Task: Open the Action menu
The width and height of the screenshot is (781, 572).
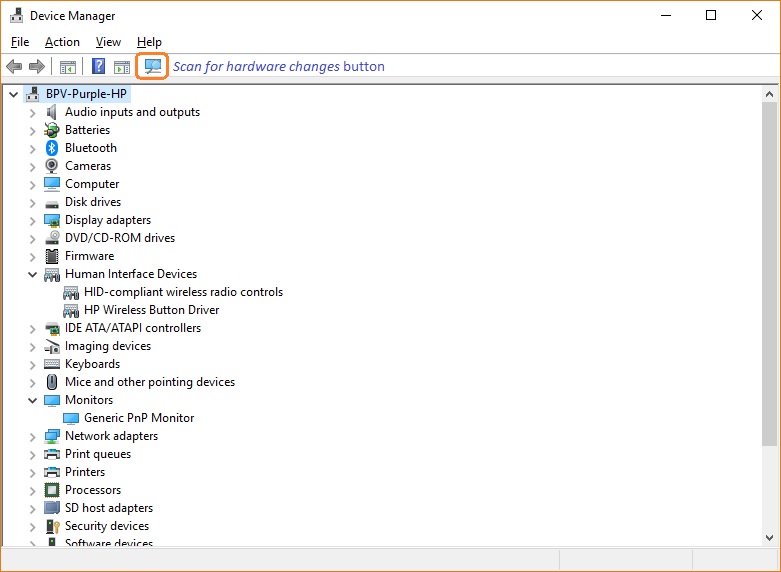Action: (62, 42)
